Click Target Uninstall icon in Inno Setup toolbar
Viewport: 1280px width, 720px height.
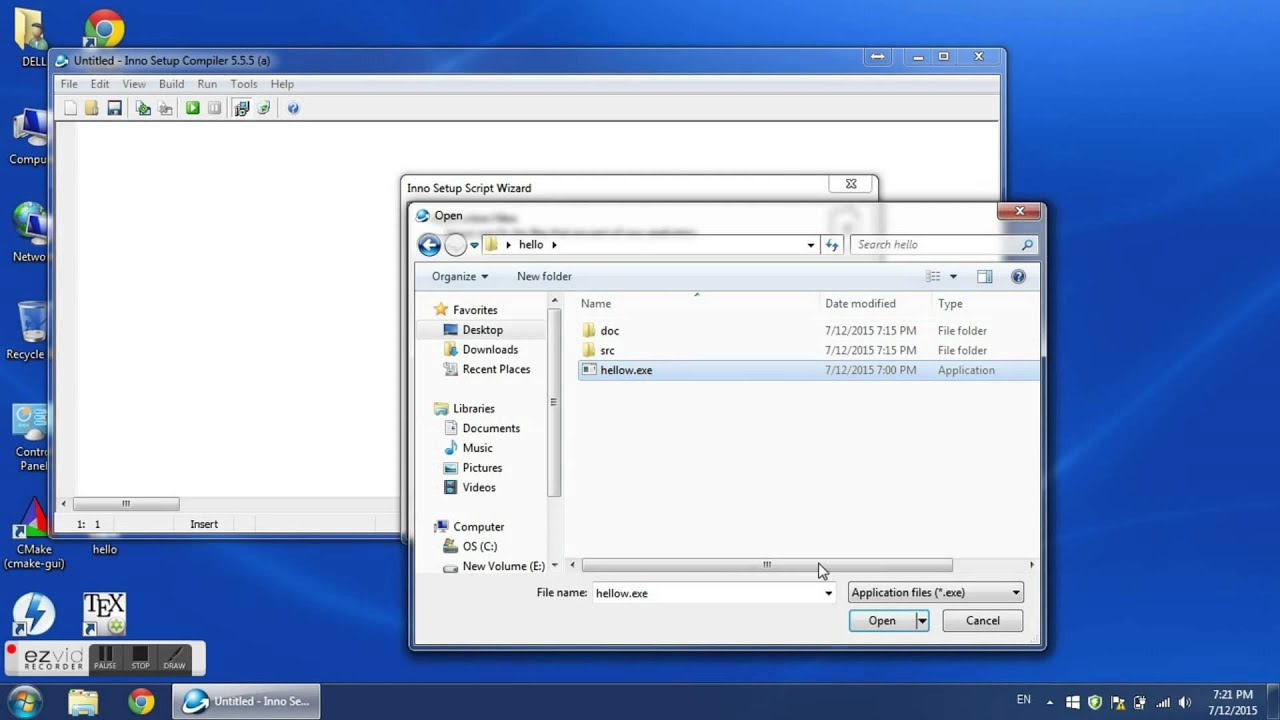[264, 108]
